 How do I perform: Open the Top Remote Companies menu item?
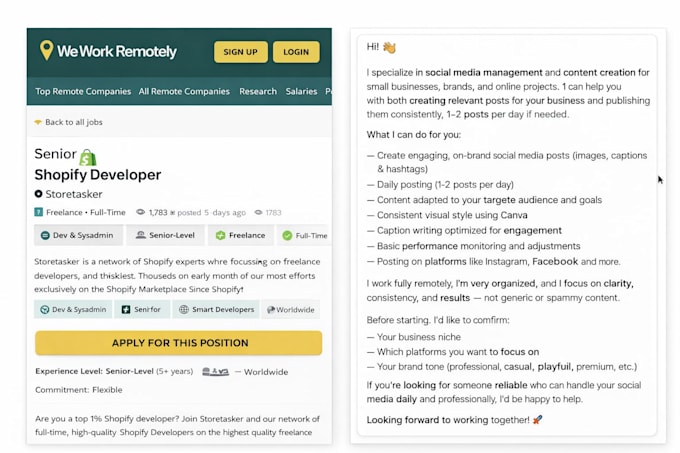click(x=83, y=91)
